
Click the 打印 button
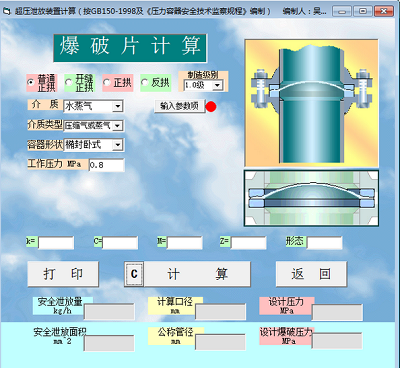click(x=63, y=274)
